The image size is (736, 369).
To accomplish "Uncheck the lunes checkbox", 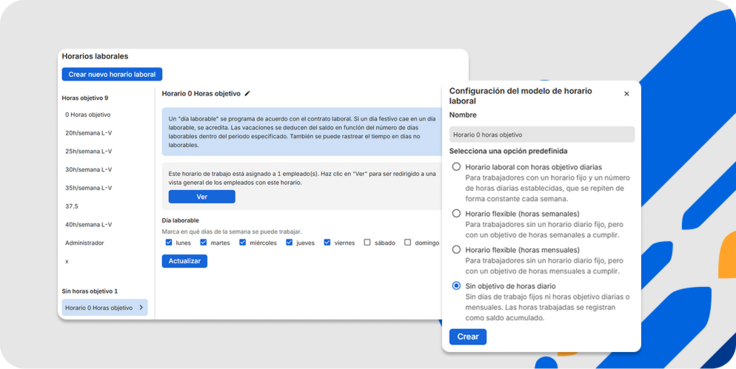I will click(x=169, y=243).
